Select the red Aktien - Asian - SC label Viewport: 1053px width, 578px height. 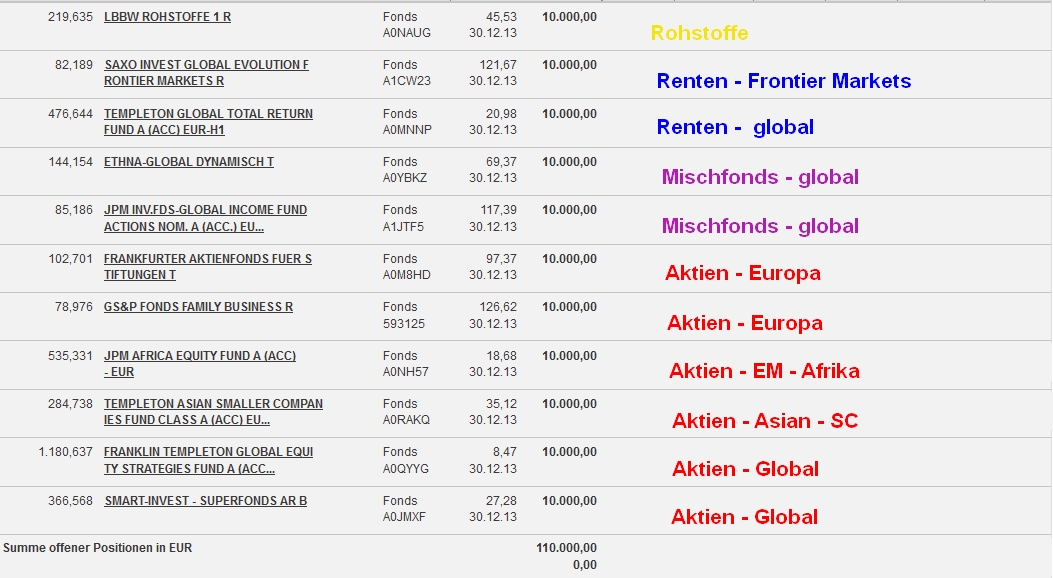(x=765, y=420)
